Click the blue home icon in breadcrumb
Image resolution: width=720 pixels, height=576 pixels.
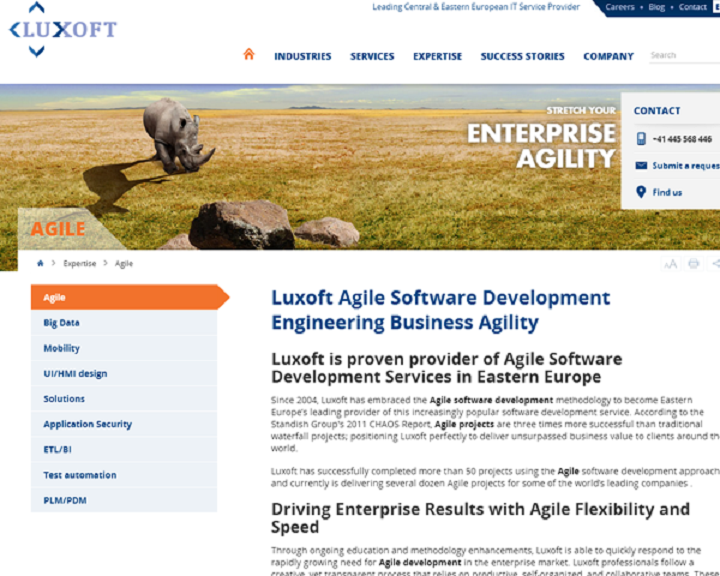pos(40,263)
